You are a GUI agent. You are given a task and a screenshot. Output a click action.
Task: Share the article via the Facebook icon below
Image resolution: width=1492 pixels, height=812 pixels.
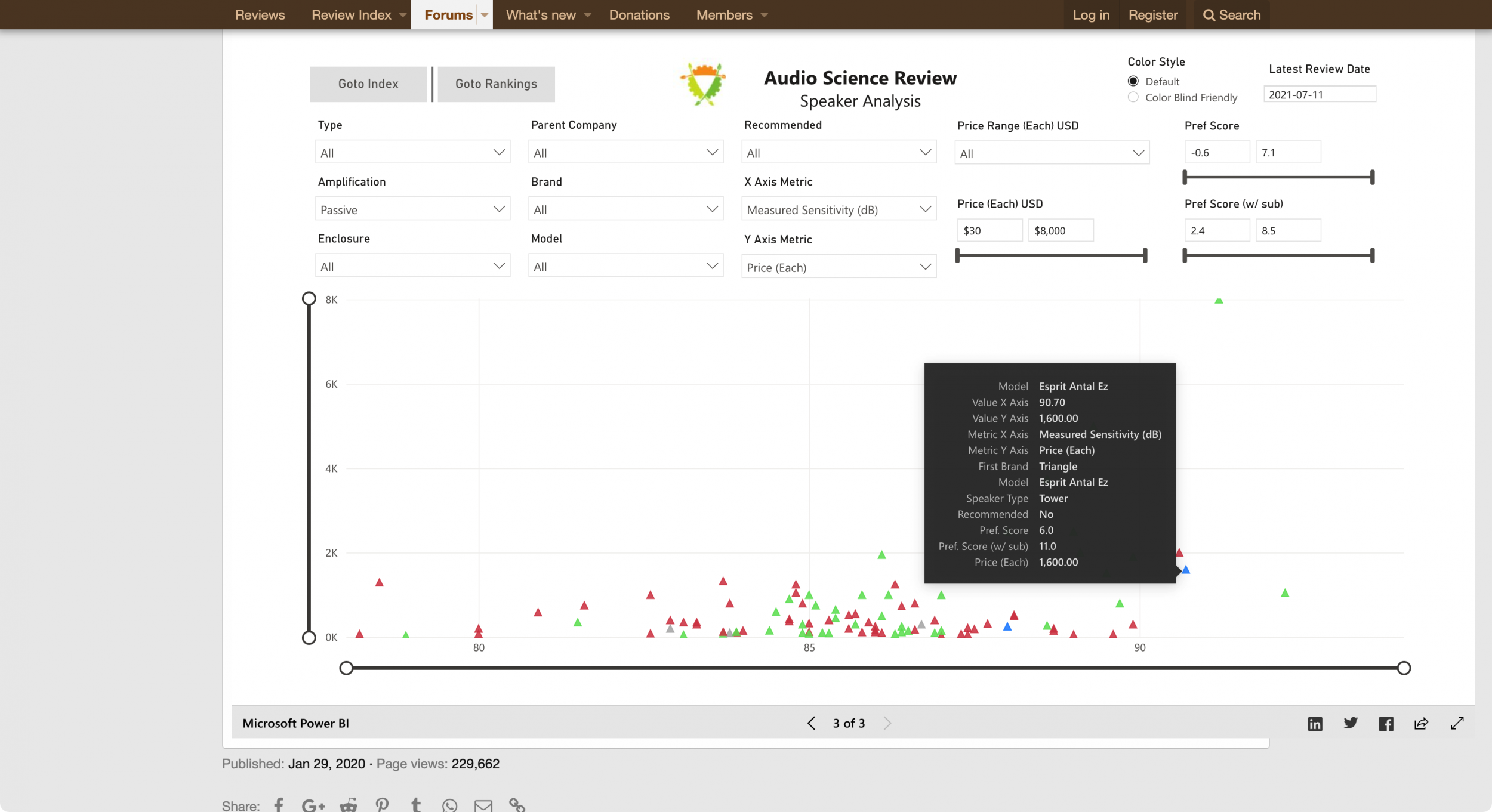point(279,805)
